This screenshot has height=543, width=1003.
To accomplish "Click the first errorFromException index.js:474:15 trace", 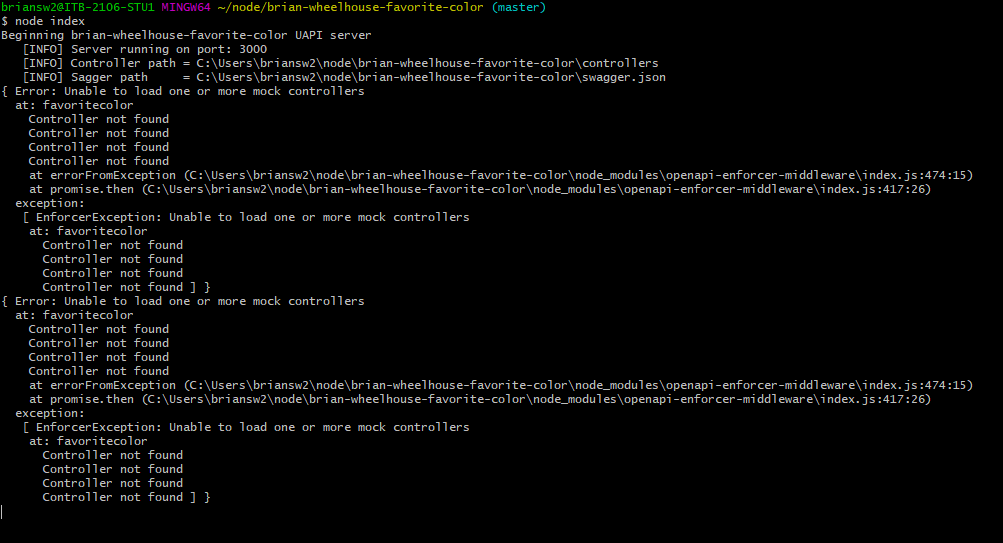I will [x=501, y=175].
